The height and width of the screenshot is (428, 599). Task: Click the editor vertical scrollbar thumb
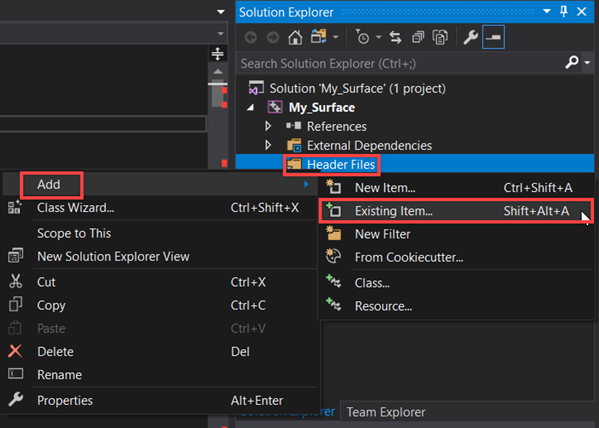coord(218,94)
